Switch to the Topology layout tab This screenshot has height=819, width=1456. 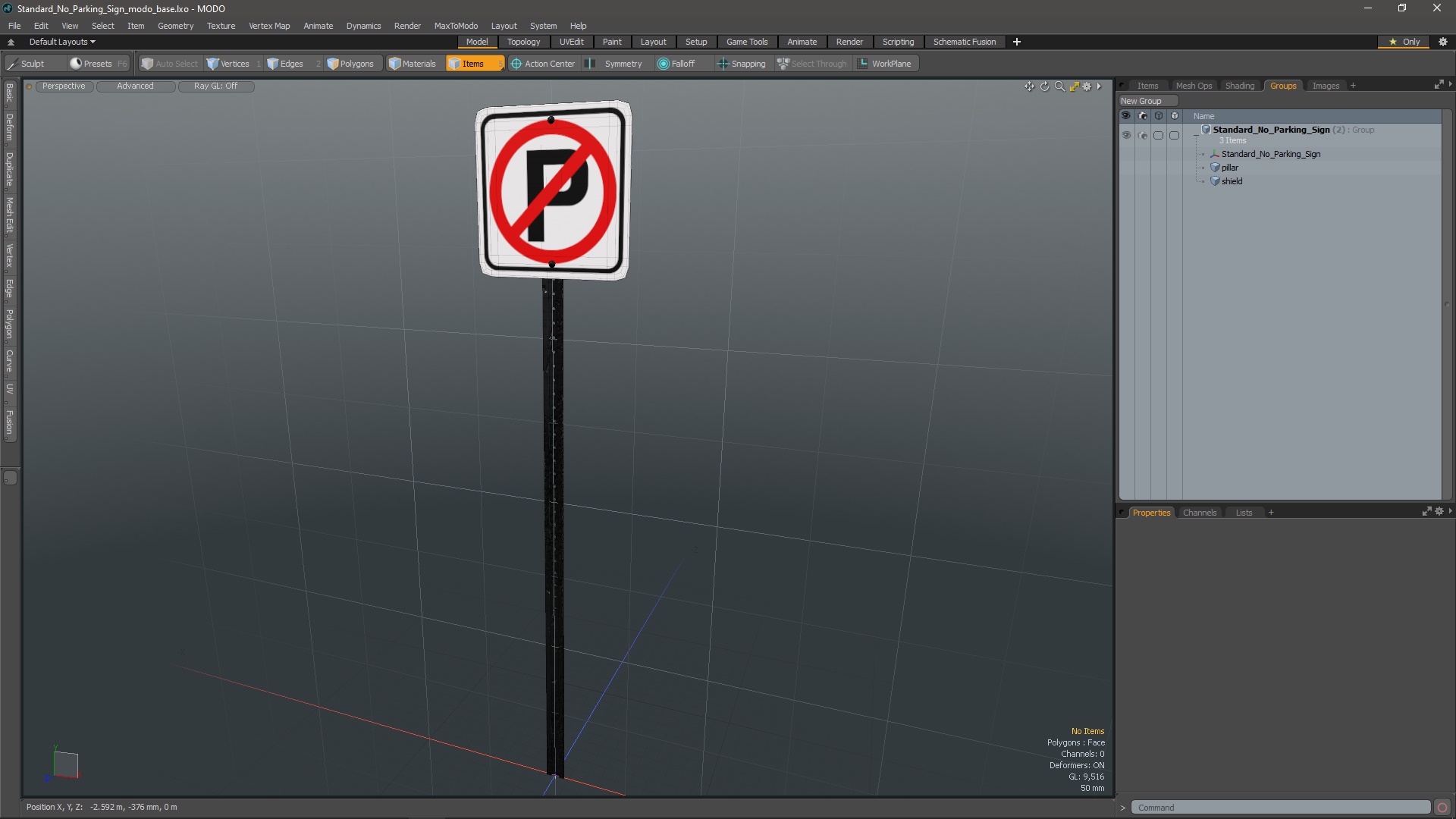point(523,42)
